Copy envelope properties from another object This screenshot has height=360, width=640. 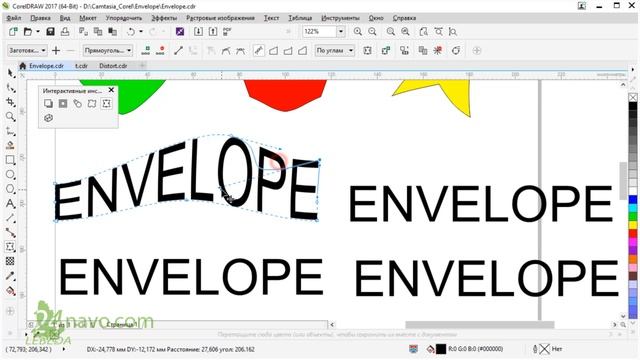click(423, 51)
